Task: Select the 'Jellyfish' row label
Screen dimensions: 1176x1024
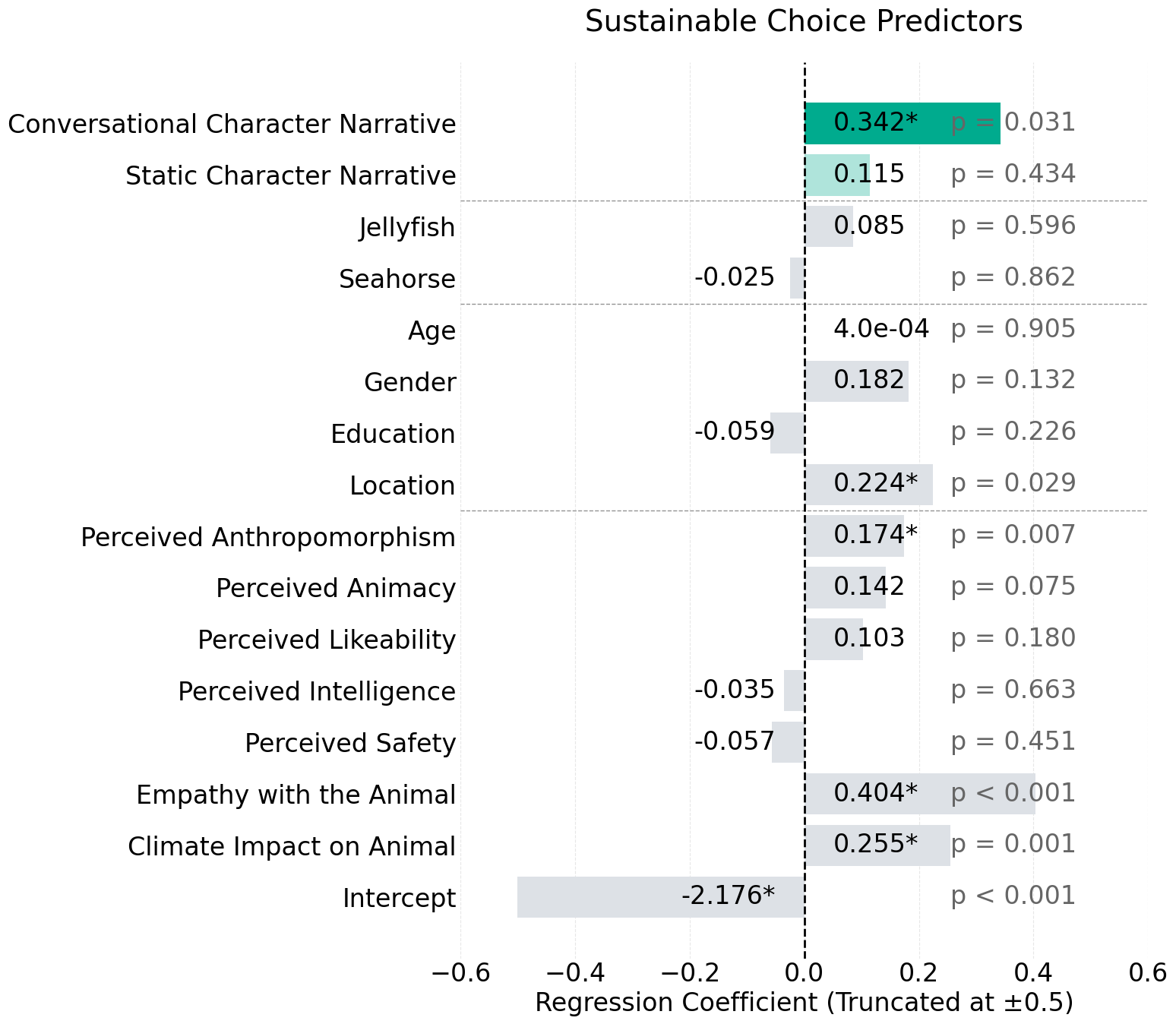Action: click(x=407, y=227)
